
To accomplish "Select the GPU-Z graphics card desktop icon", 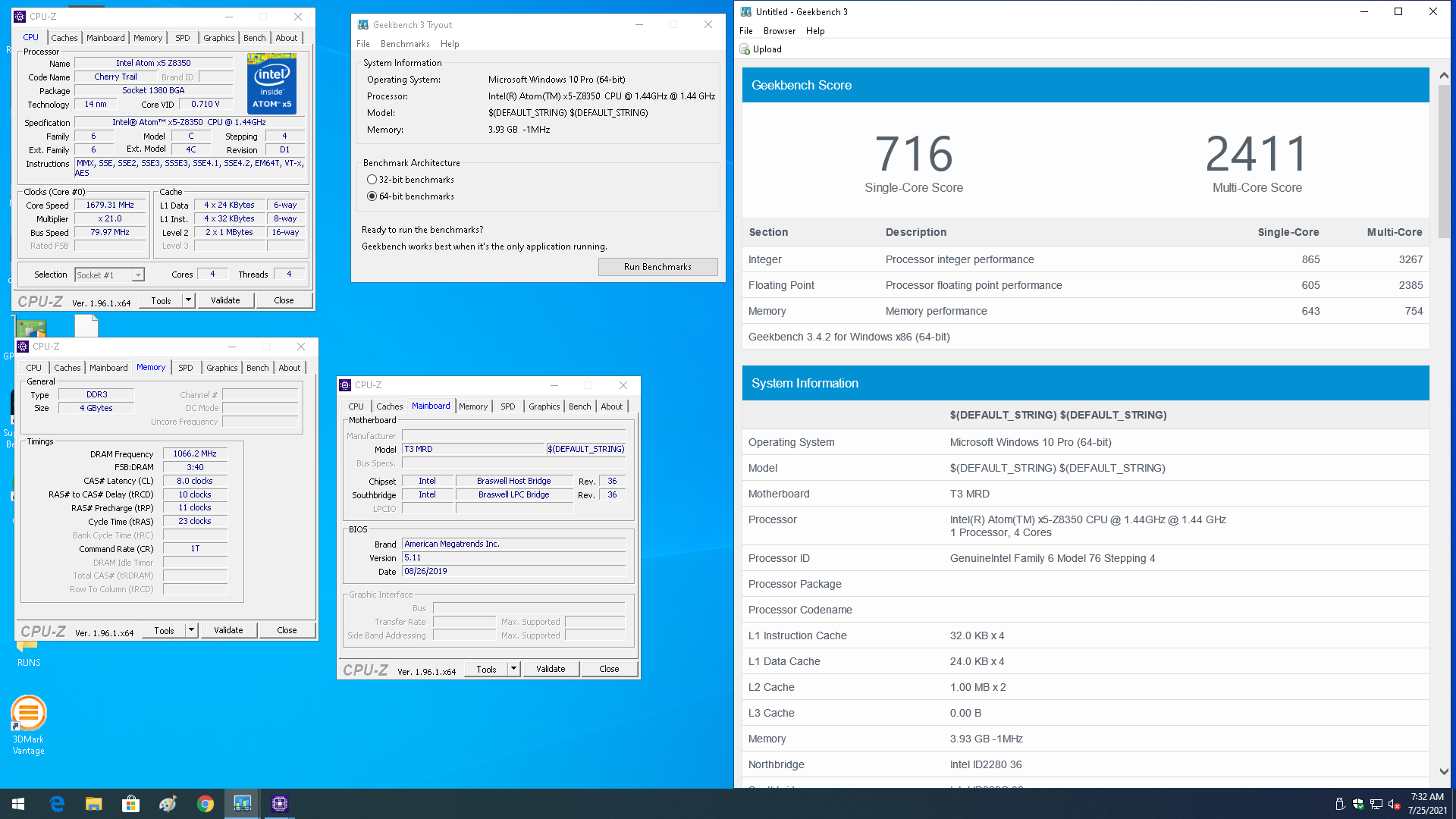I will click(x=30, y=330).
